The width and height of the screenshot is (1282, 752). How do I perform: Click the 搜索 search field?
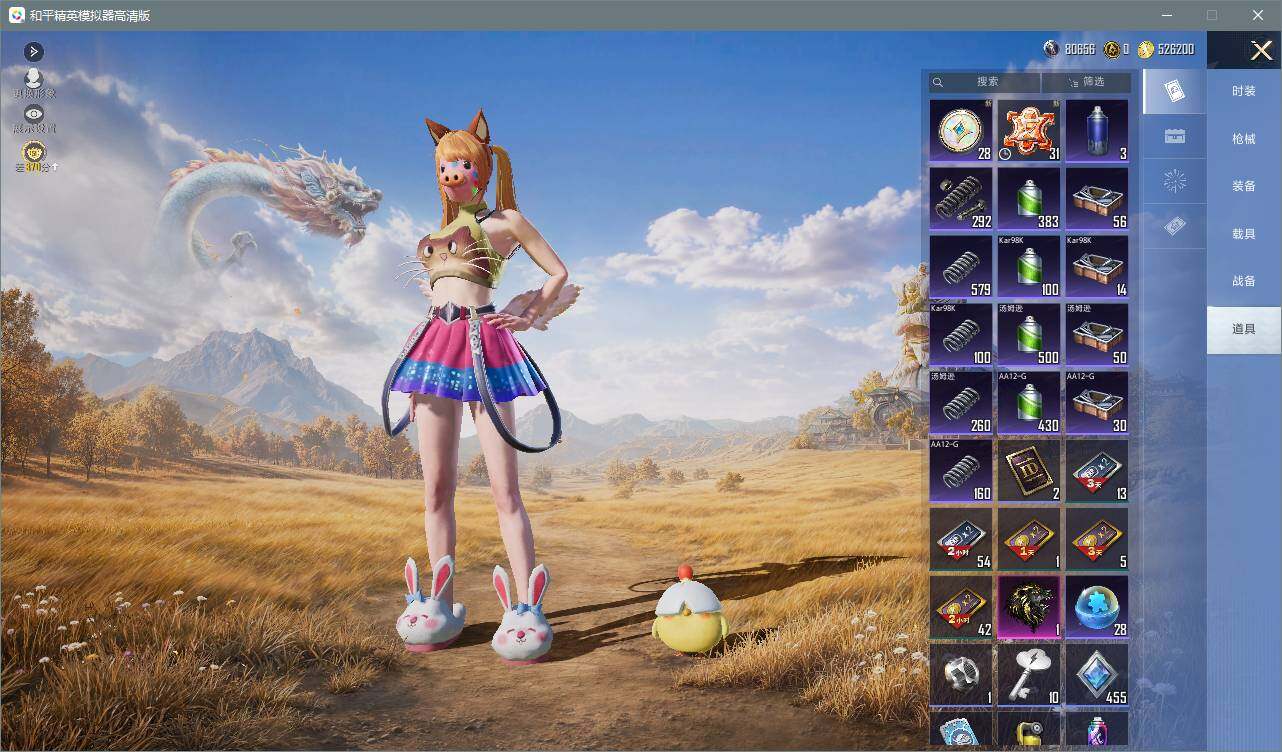click(985, 82)
